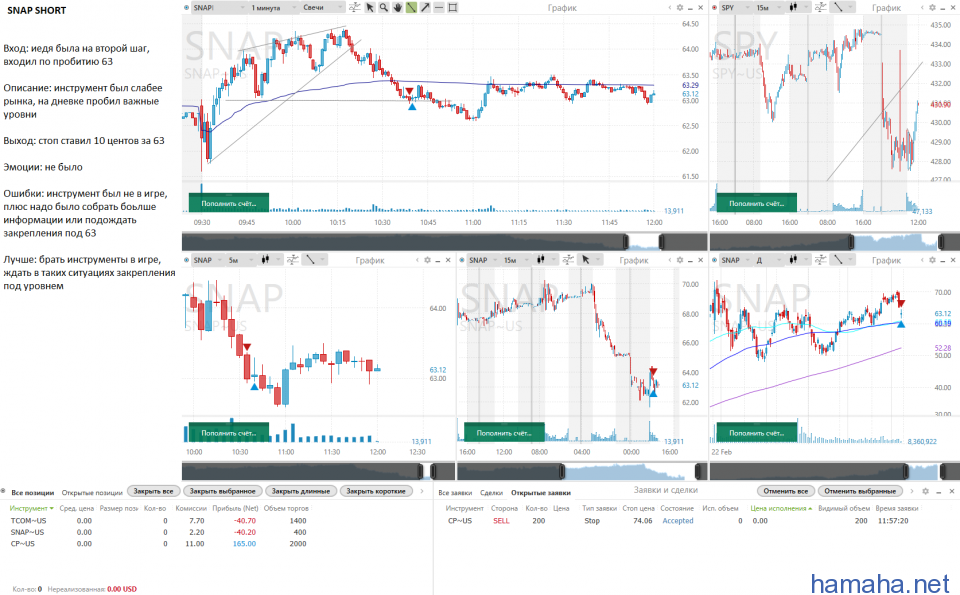Open indicators in the SNAP 5м chart
960x595 pixels.
(293, 260)
